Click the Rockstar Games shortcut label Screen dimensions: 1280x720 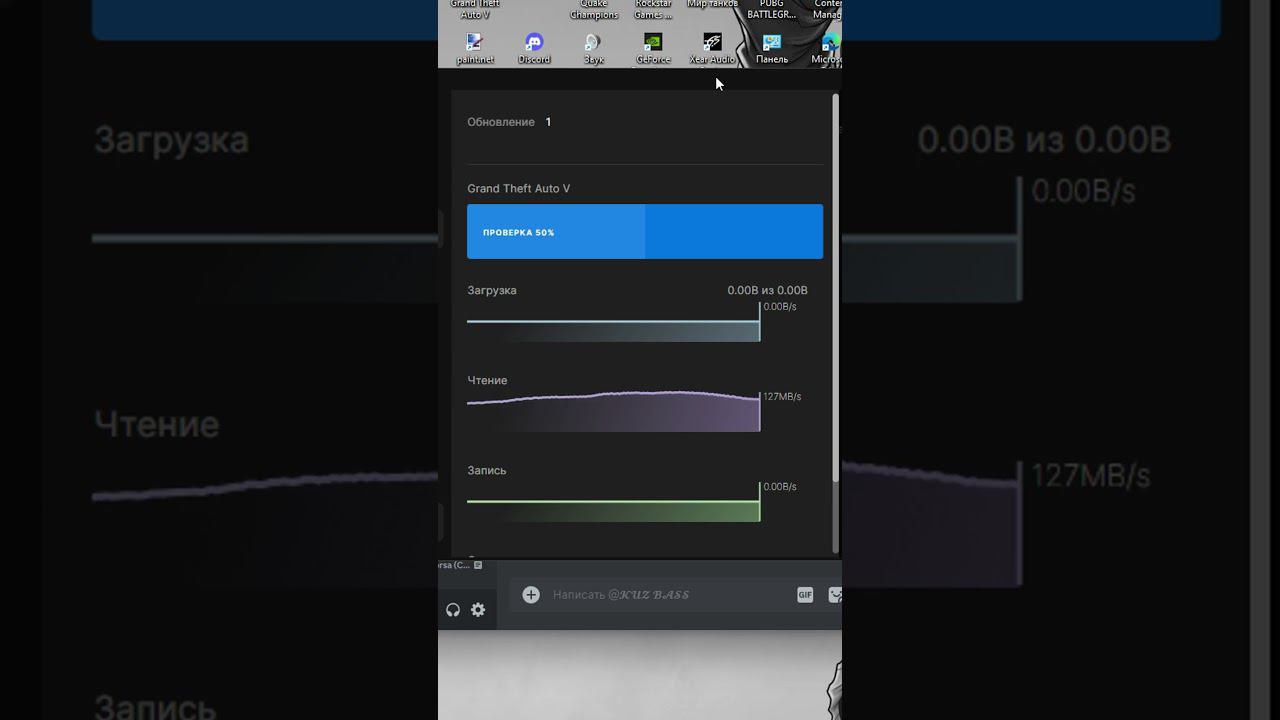tap(653, 10)
